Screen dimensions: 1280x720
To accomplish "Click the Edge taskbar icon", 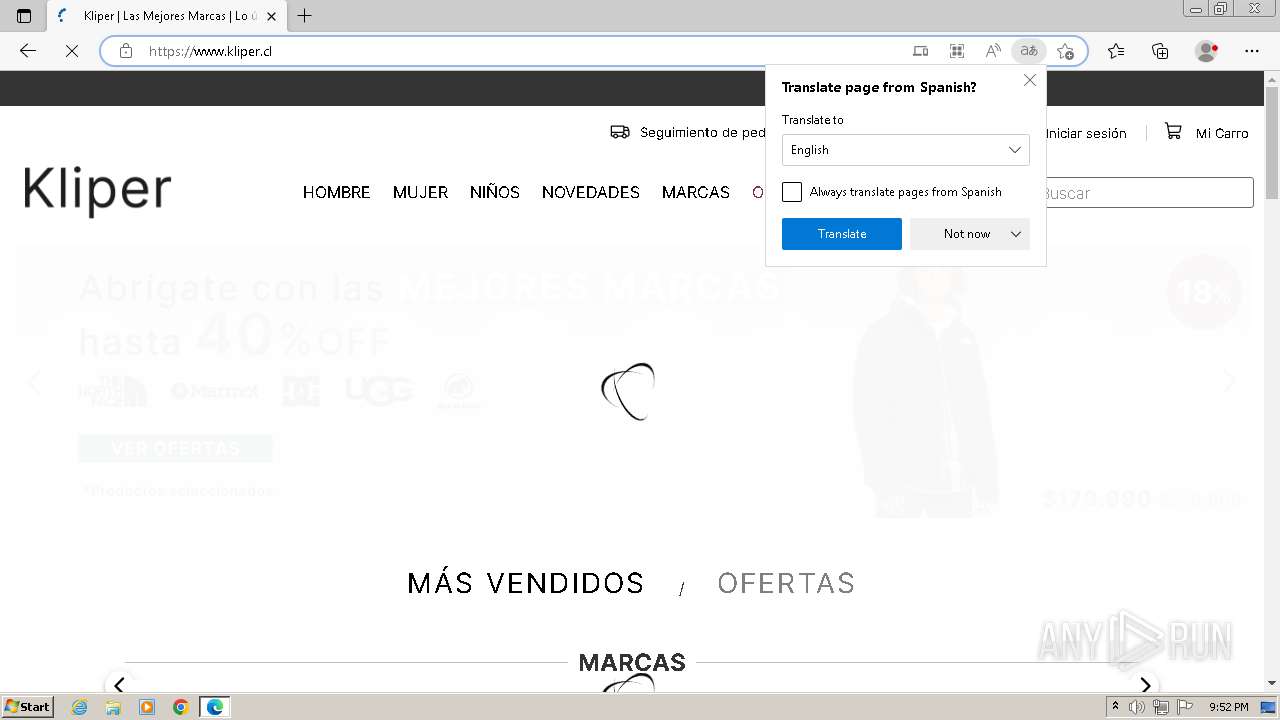I will click(x=215, y=707).
